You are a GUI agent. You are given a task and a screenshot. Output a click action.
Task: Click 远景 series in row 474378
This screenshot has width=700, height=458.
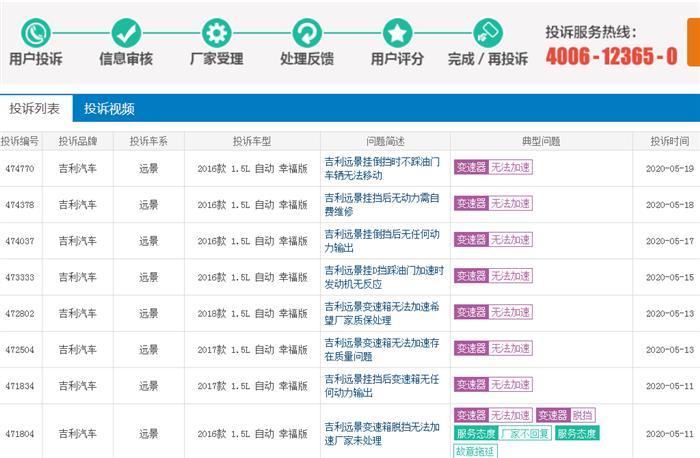[x=149, y=205]
